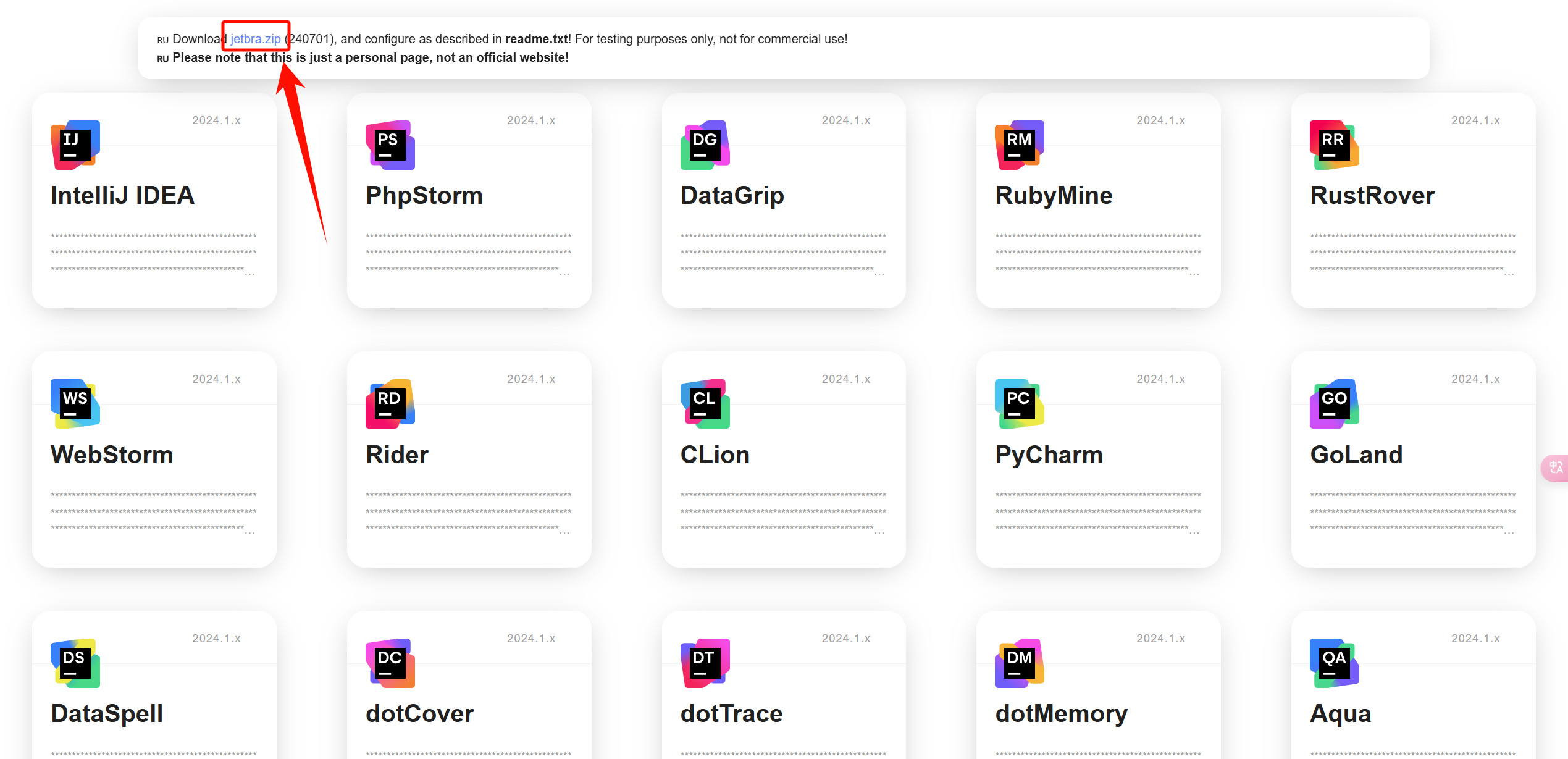Click the dotTrace DT logo icon
The image size is (1568, 759).
click(x=705, y=663)
